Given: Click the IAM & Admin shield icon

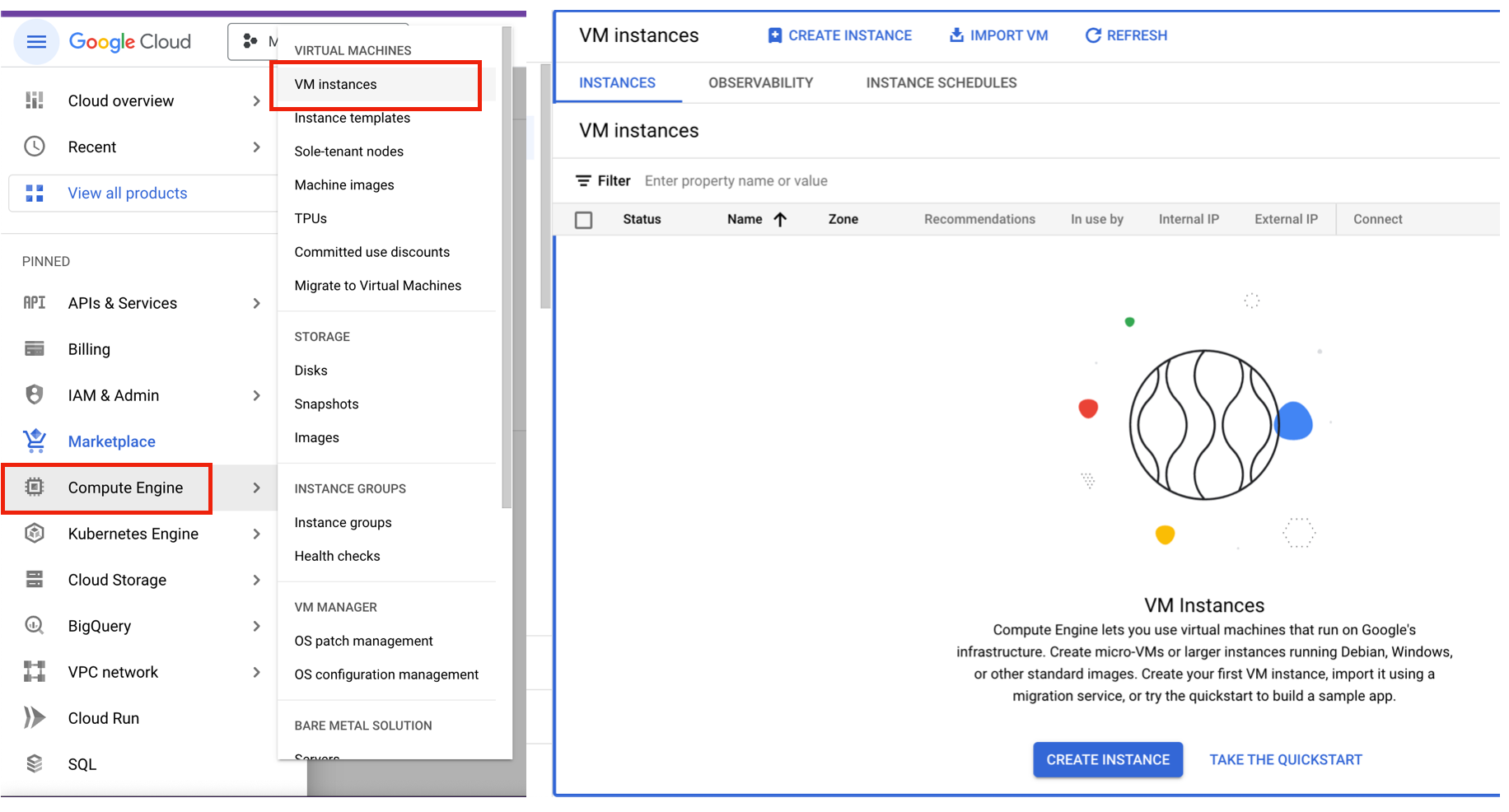Looking at the screenshot, I should coord(35,394).
